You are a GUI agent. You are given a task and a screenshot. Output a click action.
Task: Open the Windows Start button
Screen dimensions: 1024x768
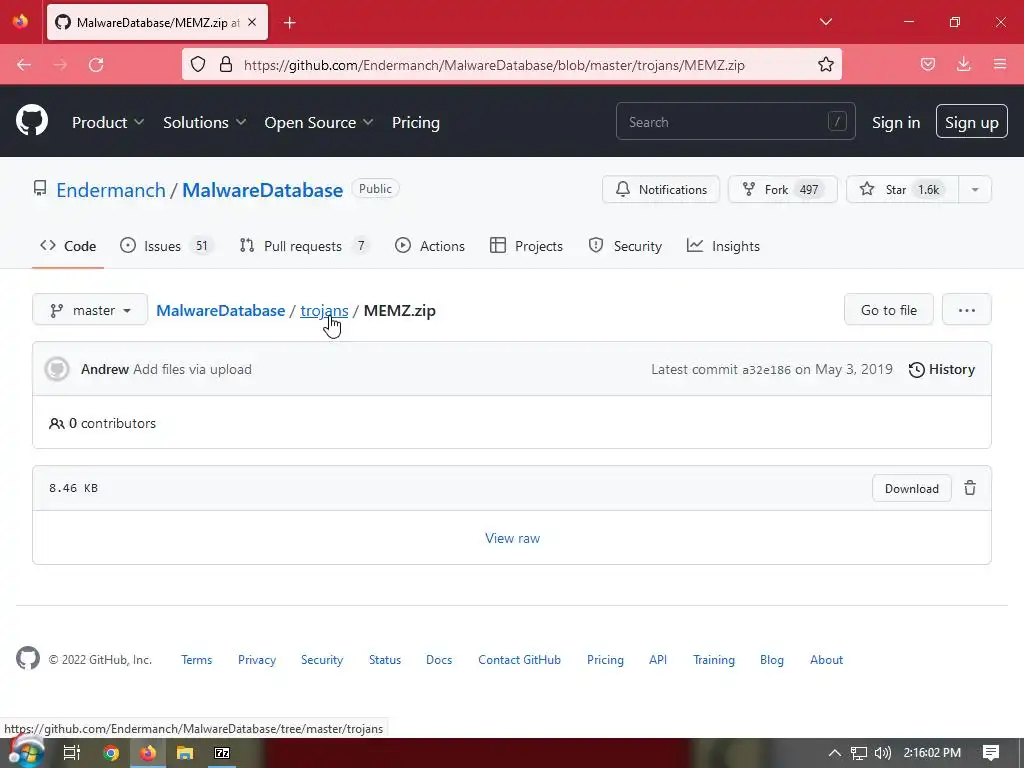[x=26, y=752]
